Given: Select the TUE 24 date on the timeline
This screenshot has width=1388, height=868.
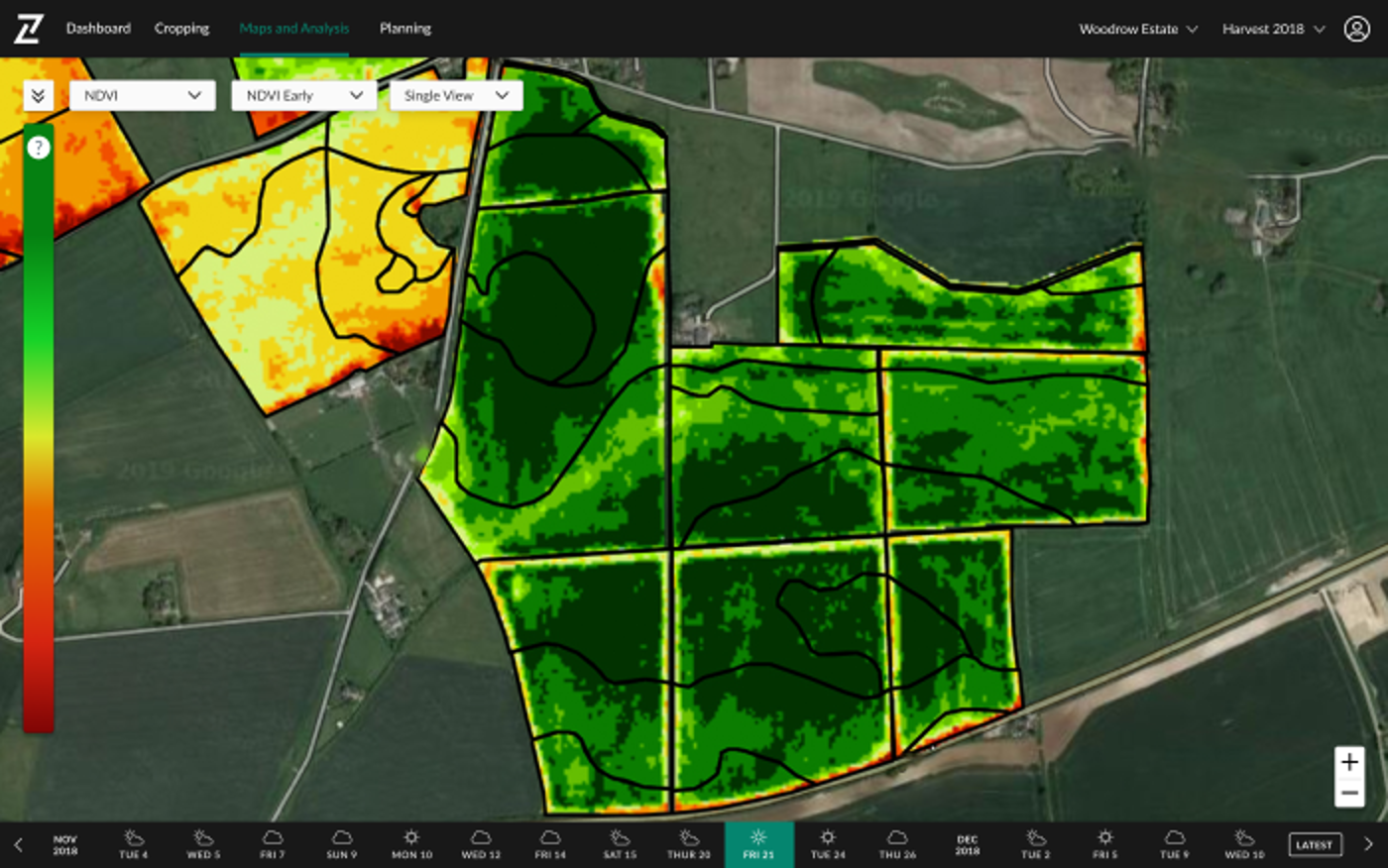Looking at the screenshot, I should 828,845.
